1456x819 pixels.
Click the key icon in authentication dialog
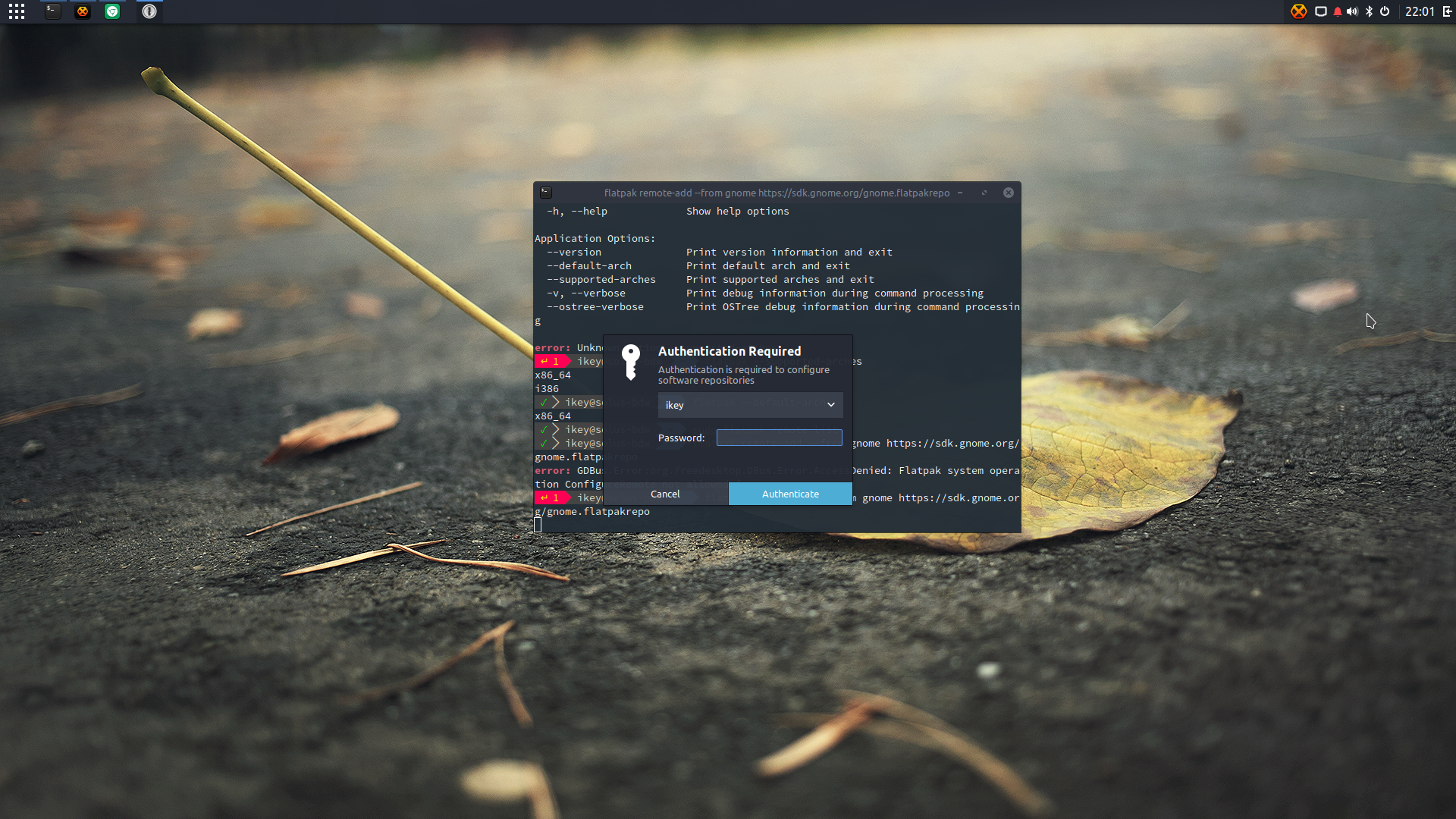point(631,362)
